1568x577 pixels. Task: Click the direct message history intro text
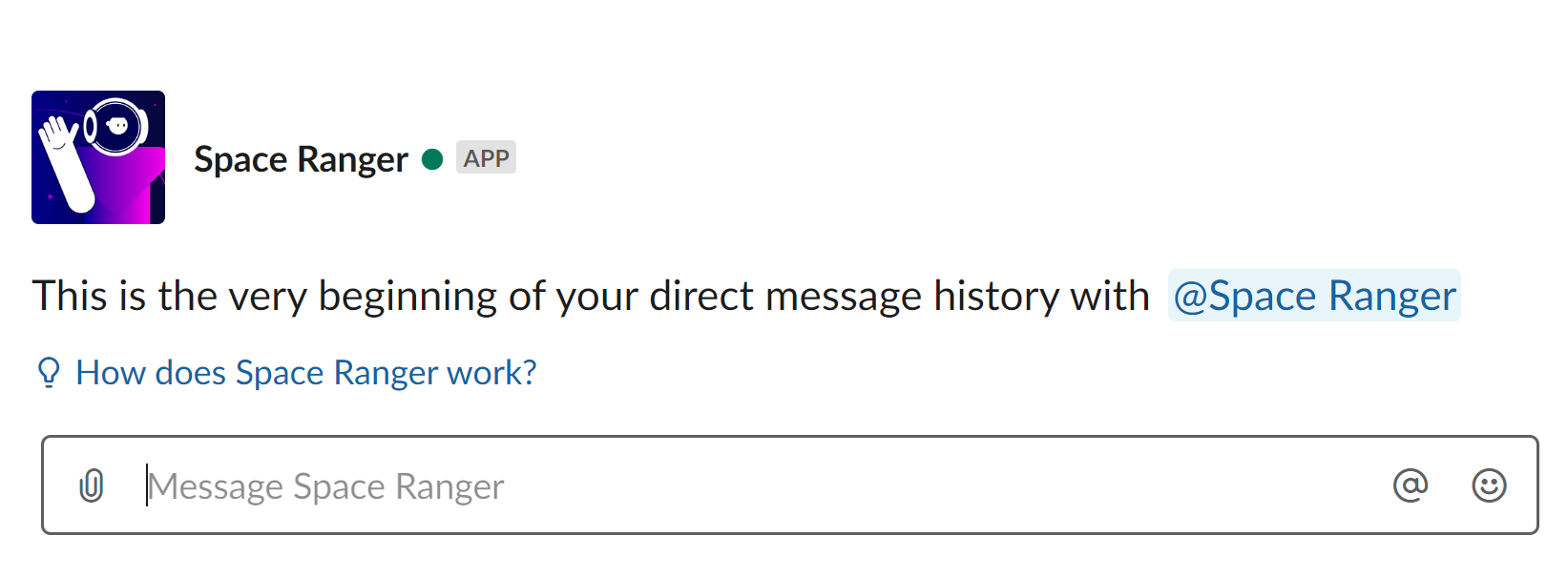(591, 296)
